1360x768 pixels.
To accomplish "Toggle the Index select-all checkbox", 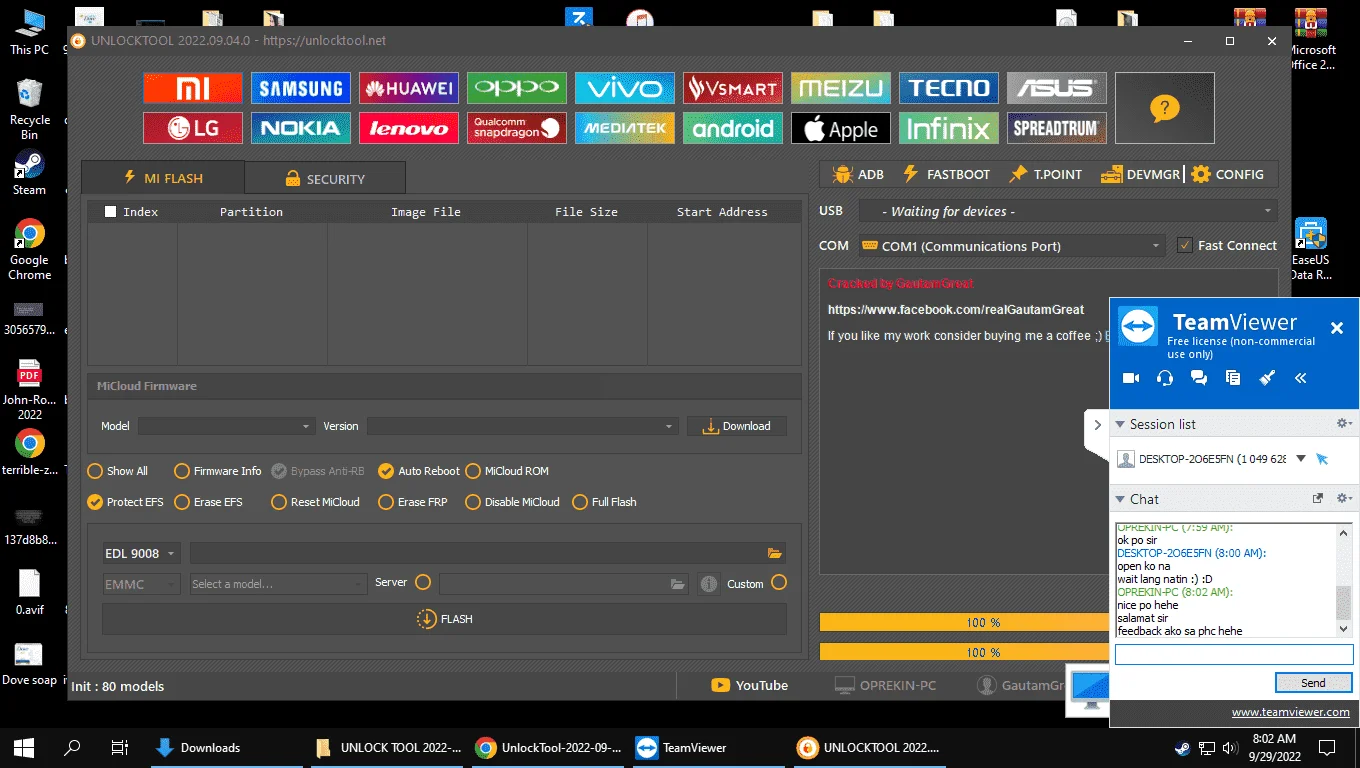I will tap(110, 212).
